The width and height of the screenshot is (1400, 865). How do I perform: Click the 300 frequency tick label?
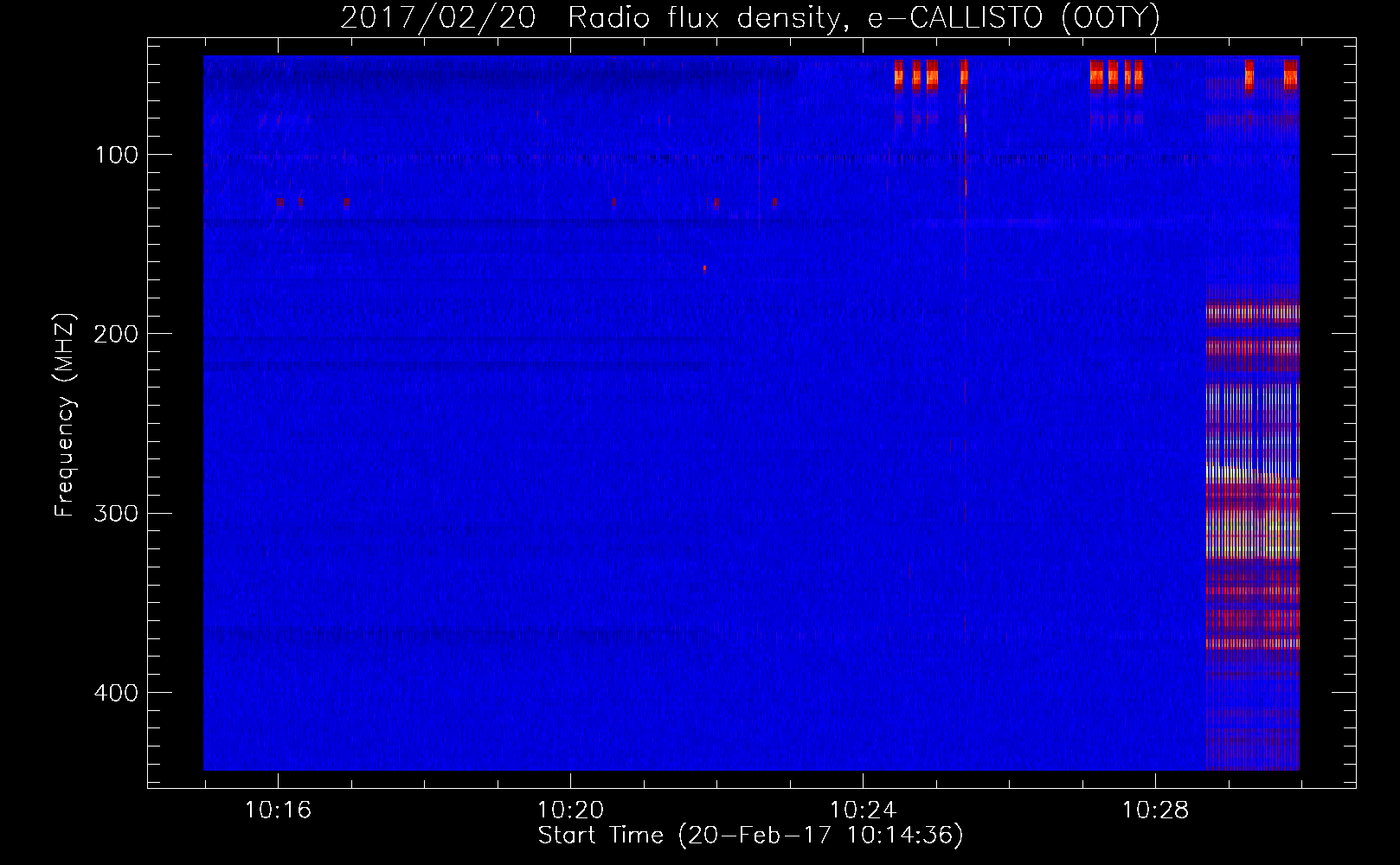click(116, 514)
